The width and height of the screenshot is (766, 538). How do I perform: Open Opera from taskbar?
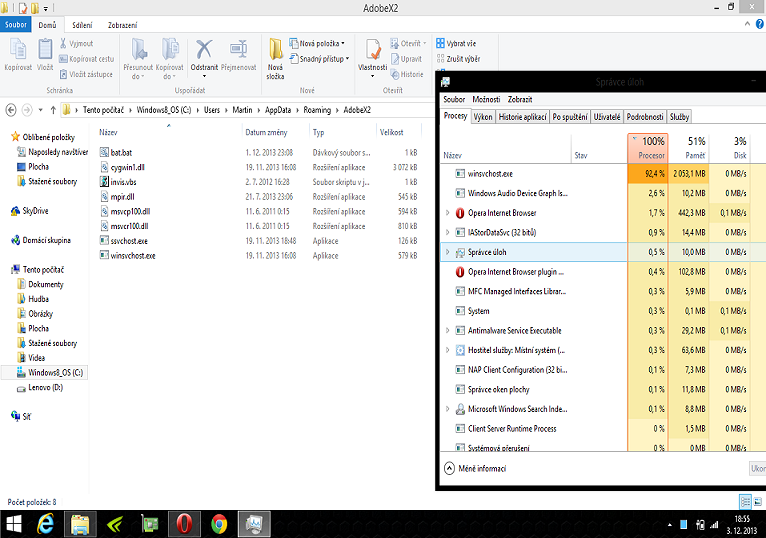tap(184, 524)
